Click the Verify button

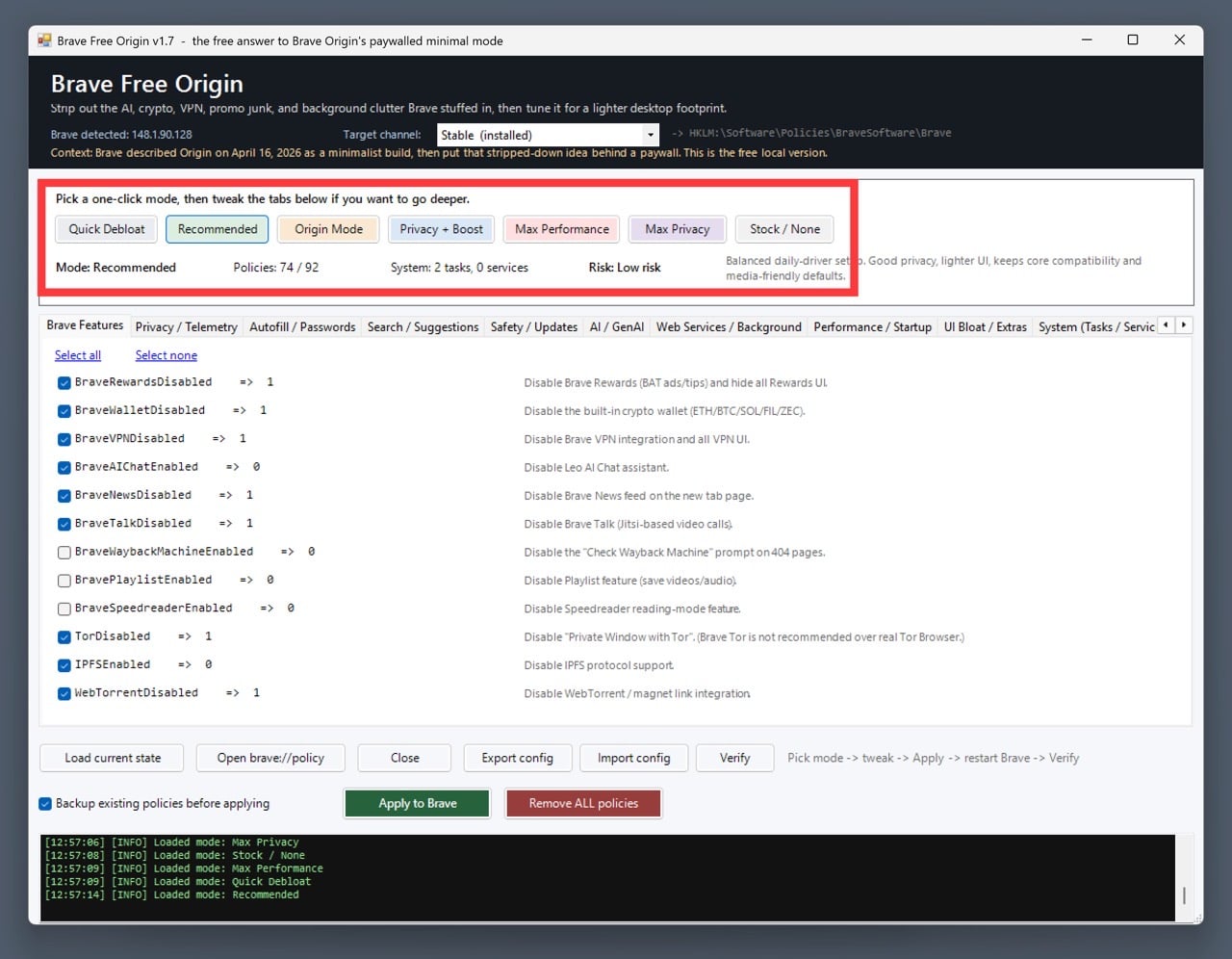click(x=735, y=758)
